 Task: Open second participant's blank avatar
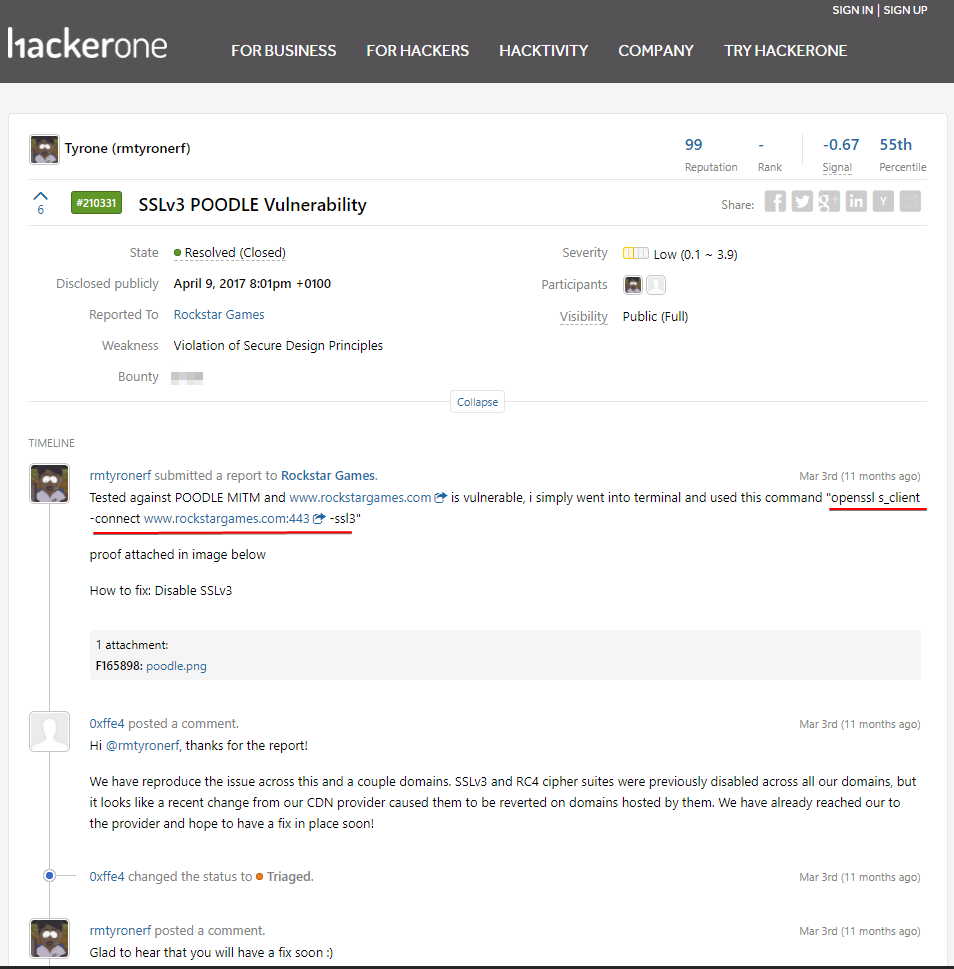[656, 285]
